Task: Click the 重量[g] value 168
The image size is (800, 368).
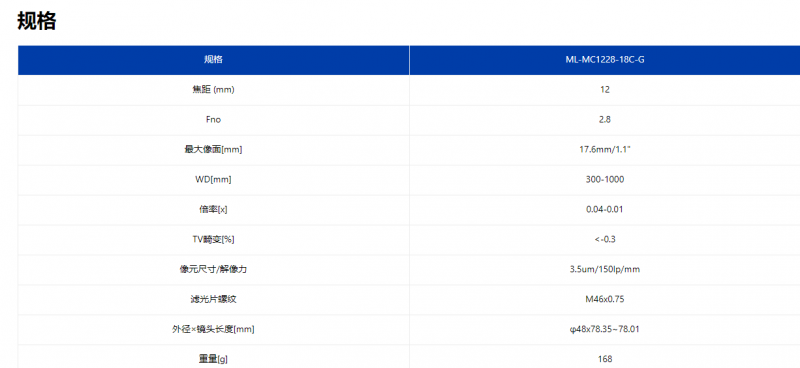Action: click(x=605, y=359)
